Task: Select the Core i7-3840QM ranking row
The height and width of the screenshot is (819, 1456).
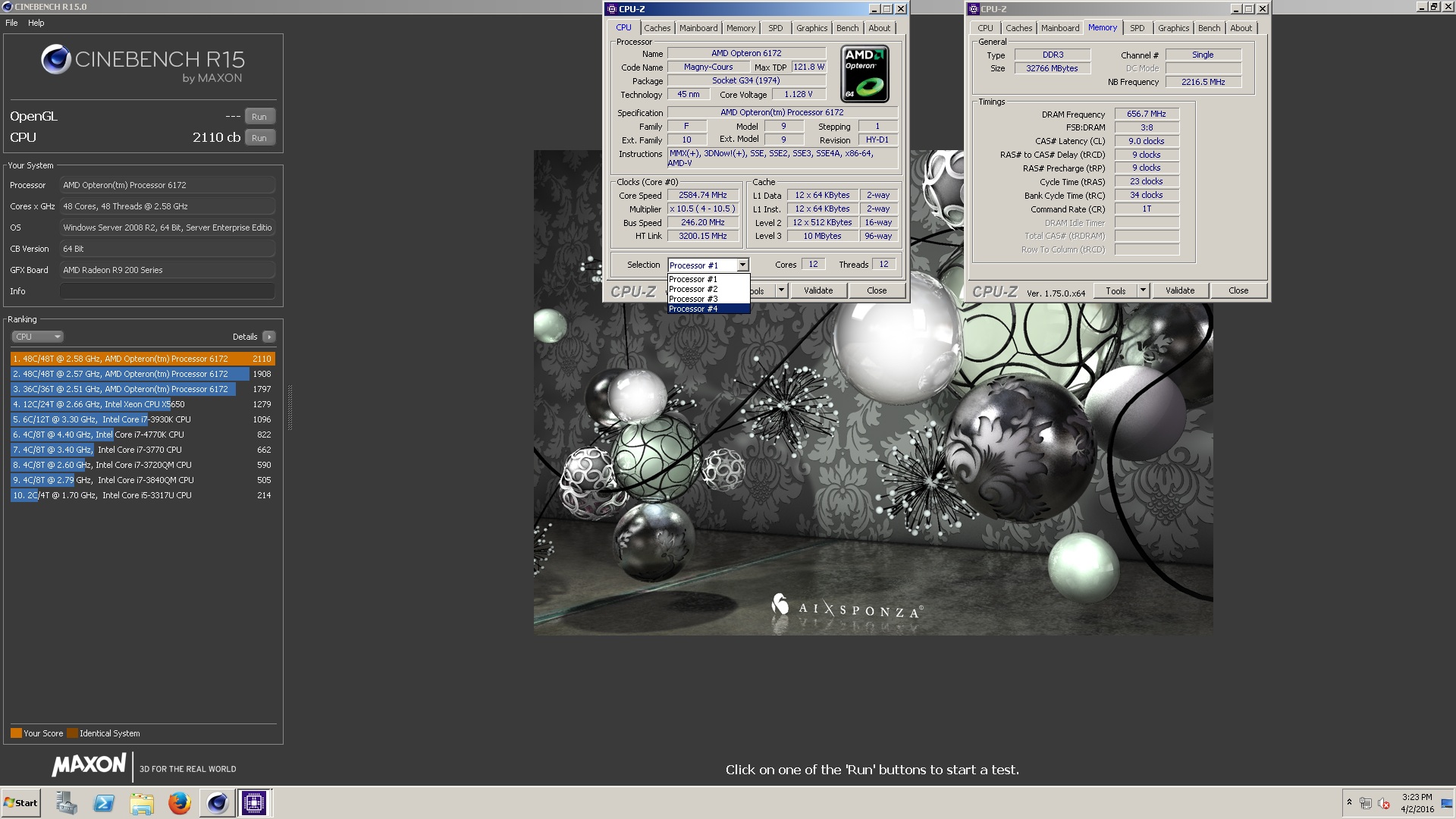Action: click(143, 480)
